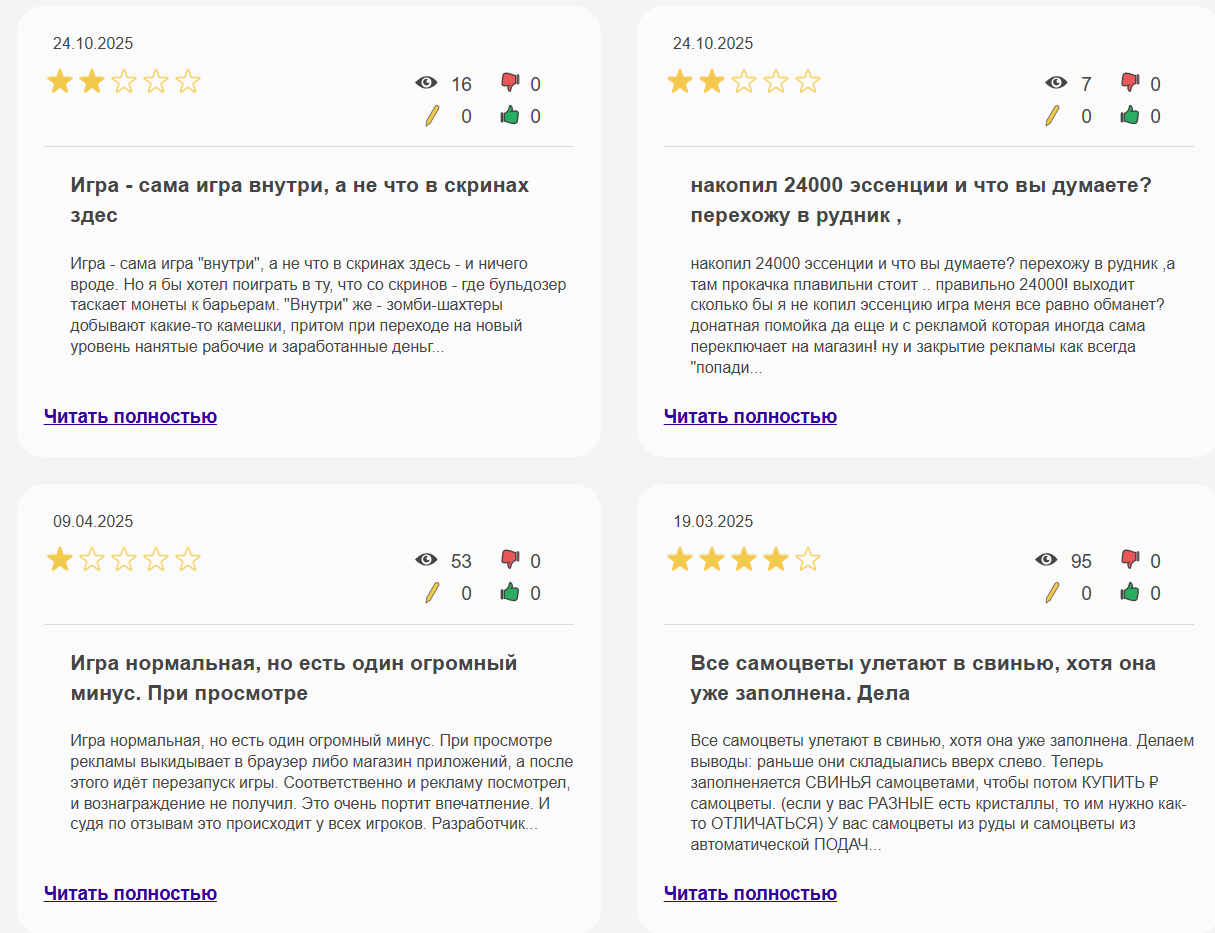Click thumbs-down on the 'накопил 24000 эссенции' review
The image size is (1215, 933).
[1131, 83]
